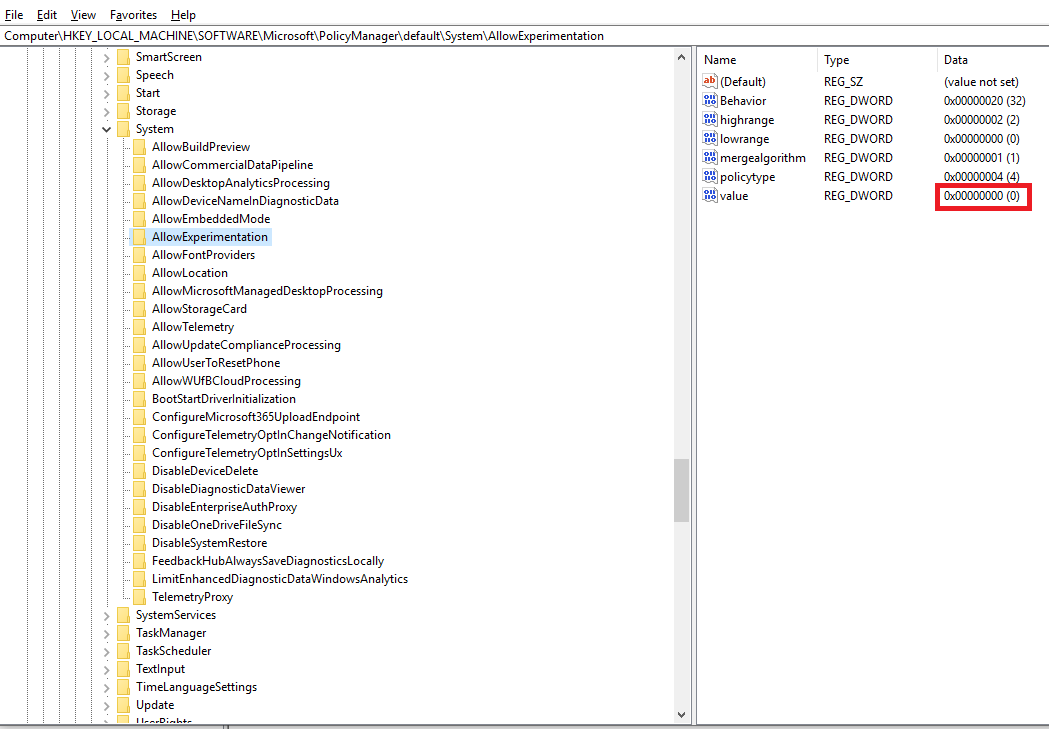Viewport: 1049px width, 729px height.
Task: Select the LimitEnhancedDiagnosticDataWindowsAnalytics key
Action: (280, 580)
